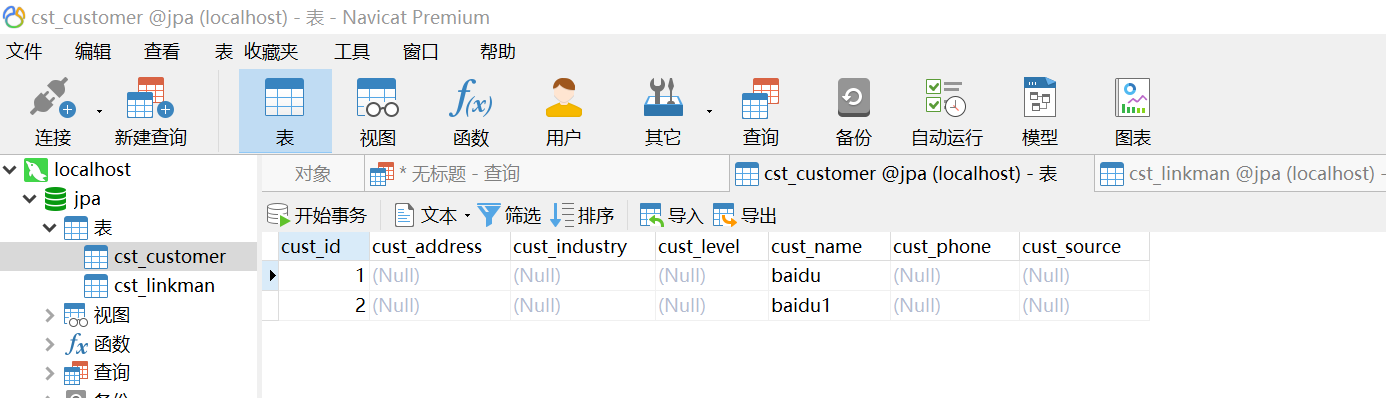The width and height of the screenshot is (1386, 398).
Task: Select 查询 in the sidebar tree
Action: pos(111,373)
